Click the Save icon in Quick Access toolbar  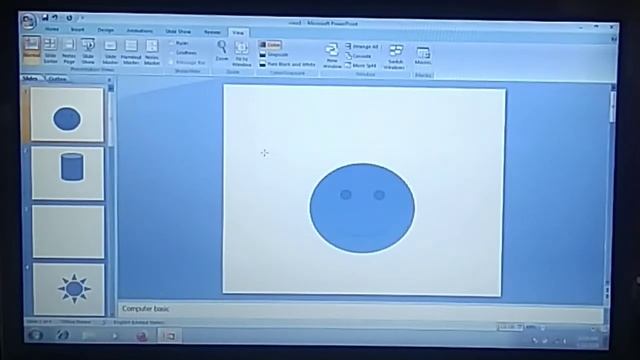[45, 18]
